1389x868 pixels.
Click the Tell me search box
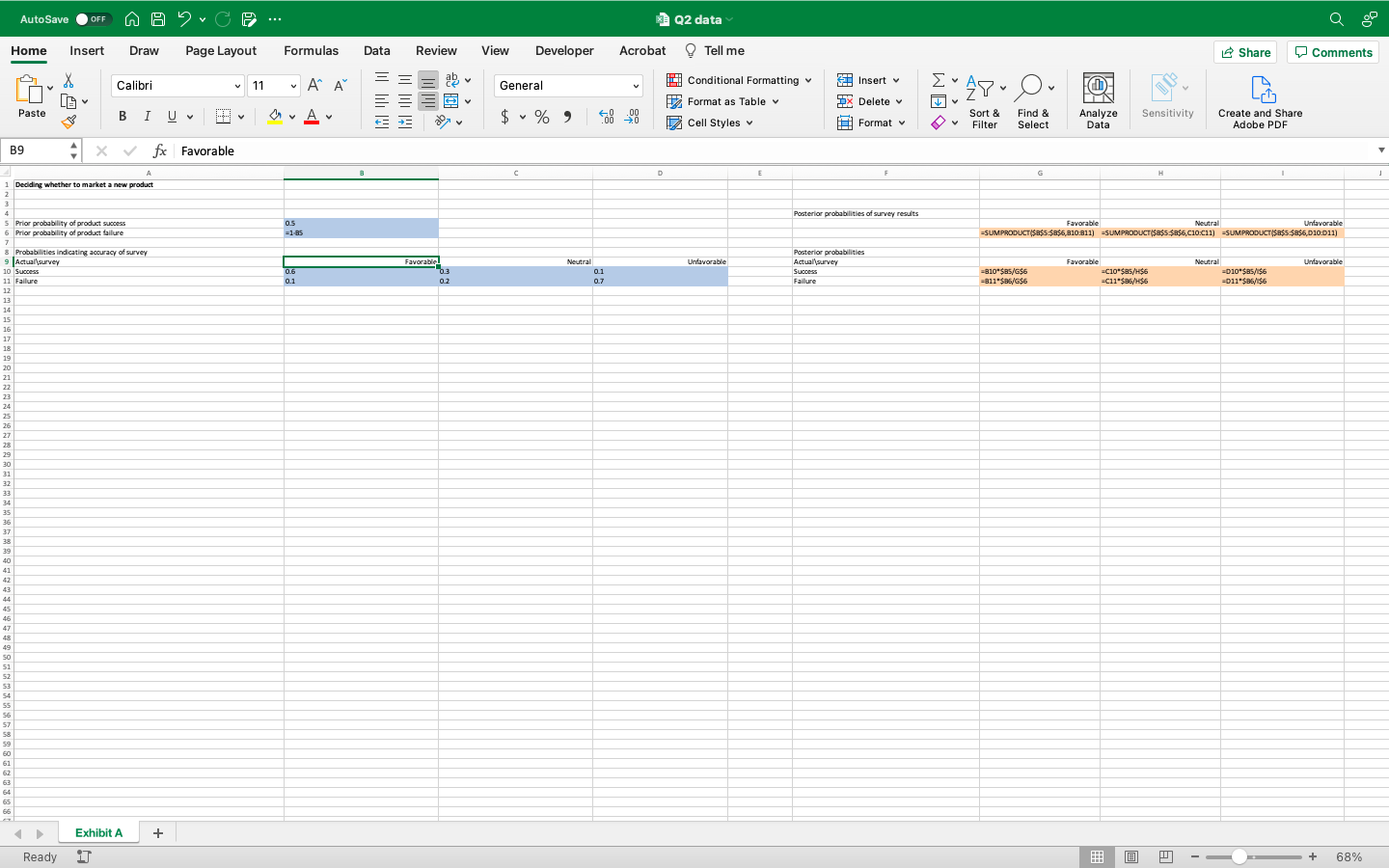[715, 50]
